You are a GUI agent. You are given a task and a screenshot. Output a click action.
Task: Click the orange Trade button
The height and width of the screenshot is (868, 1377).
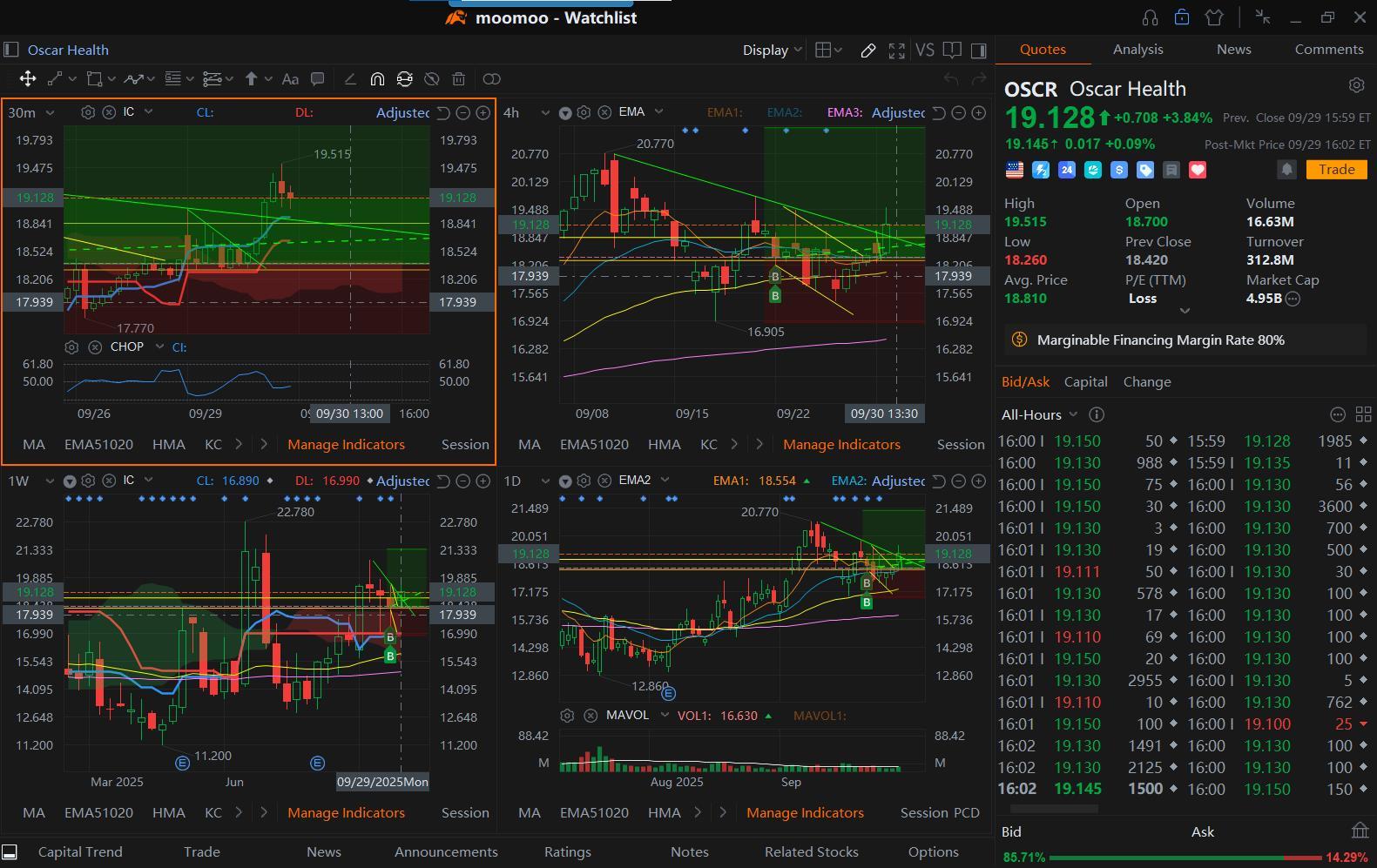pos(1336,170)
